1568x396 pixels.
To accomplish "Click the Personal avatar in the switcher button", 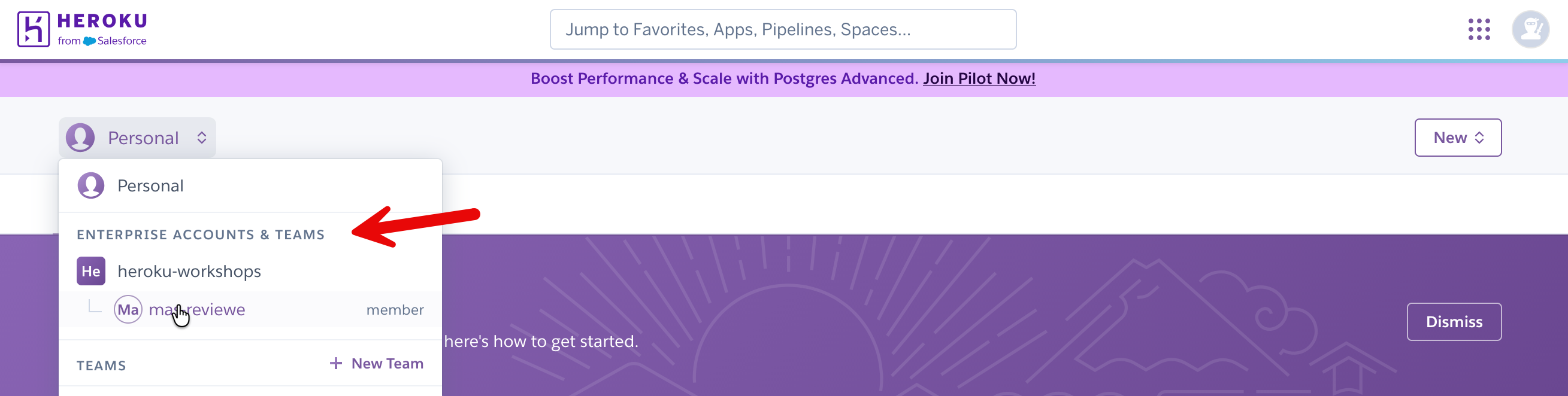I will point(81,138).
